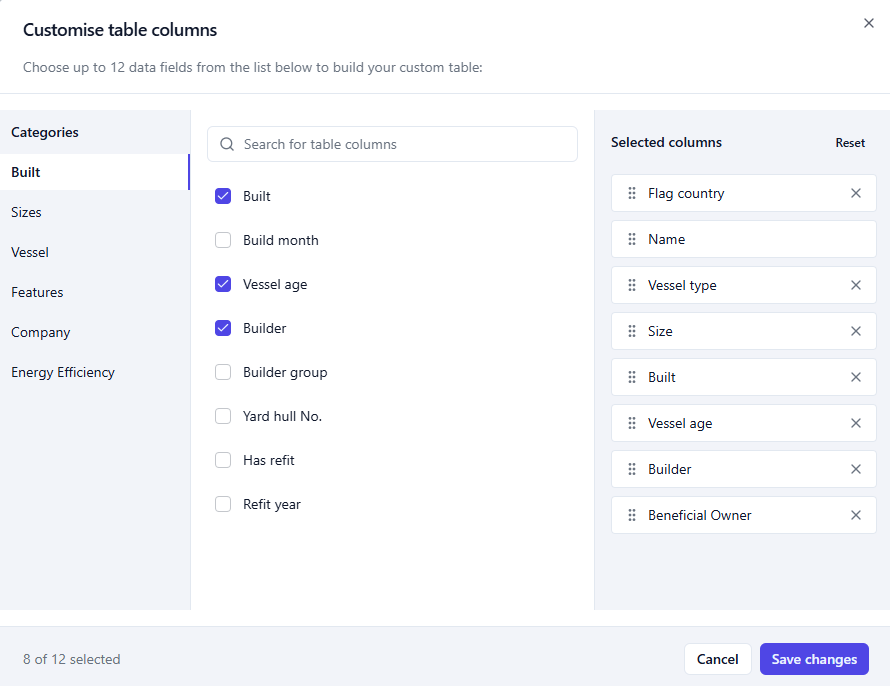Cancel the column customisation
This screenshot has height=686, width=890.
pyautogui.click(x=717, y=659)
